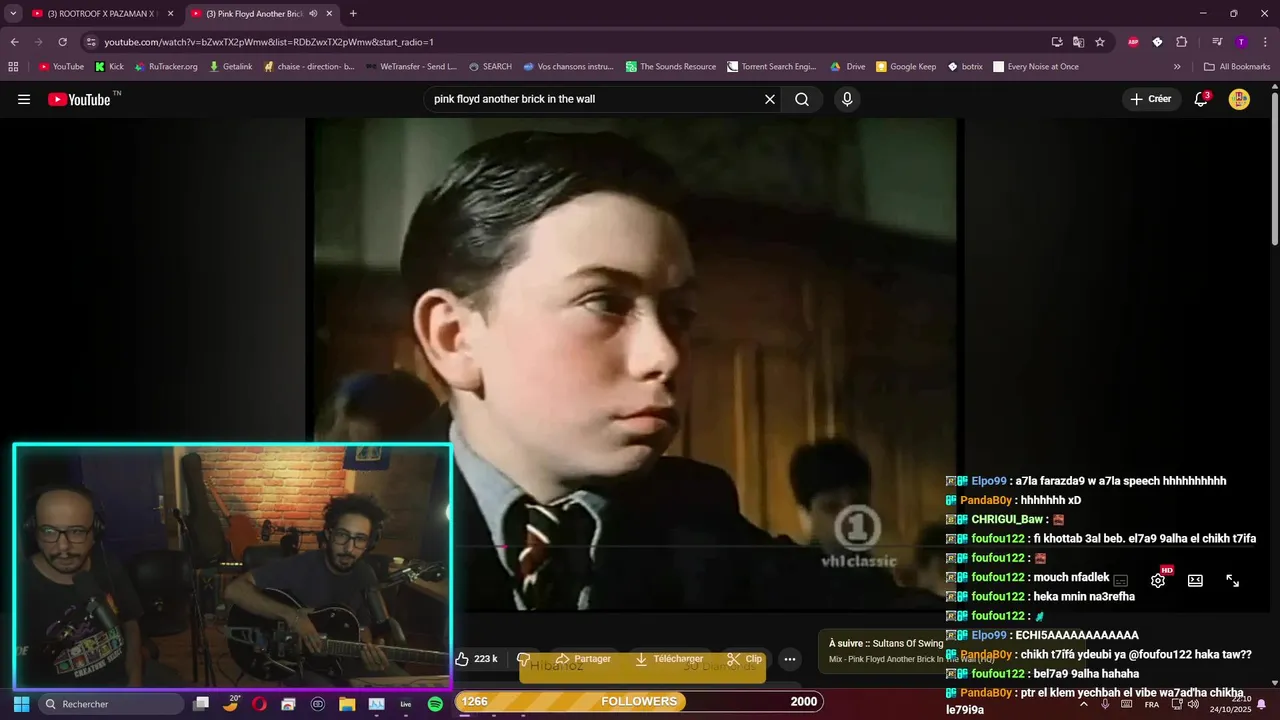Dislike the video with thumbs-down
Viewport: 1280px width, 720px height.
(523, 659)
